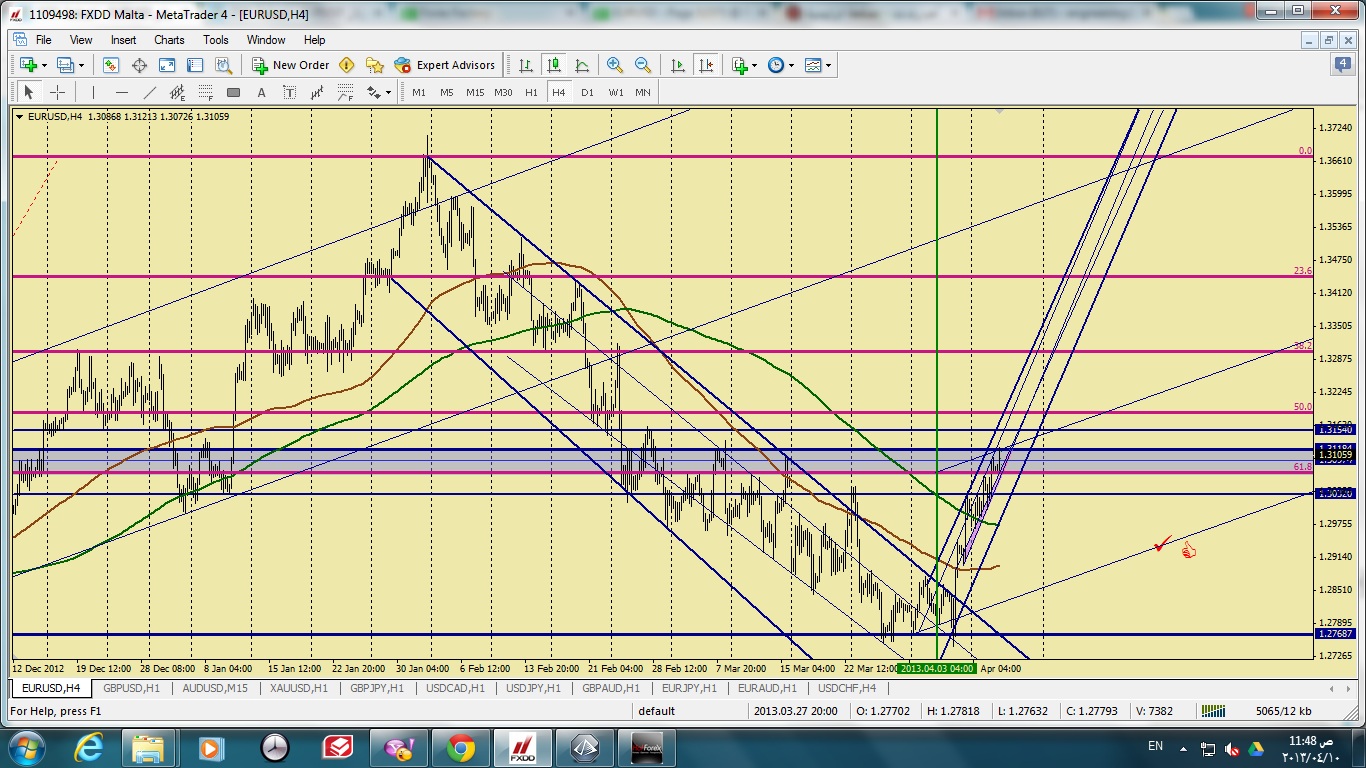Toggle chart auto scroll
Image resolution: width=1366 pixels, height=768 pixels.
point(678,65)
